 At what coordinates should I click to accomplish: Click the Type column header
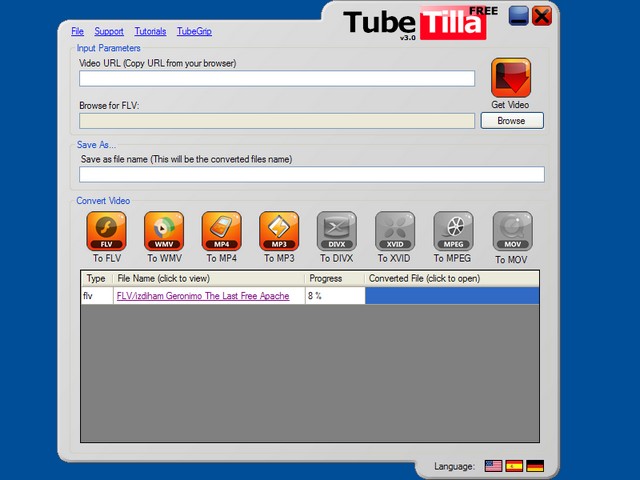[x=97, y=279]
